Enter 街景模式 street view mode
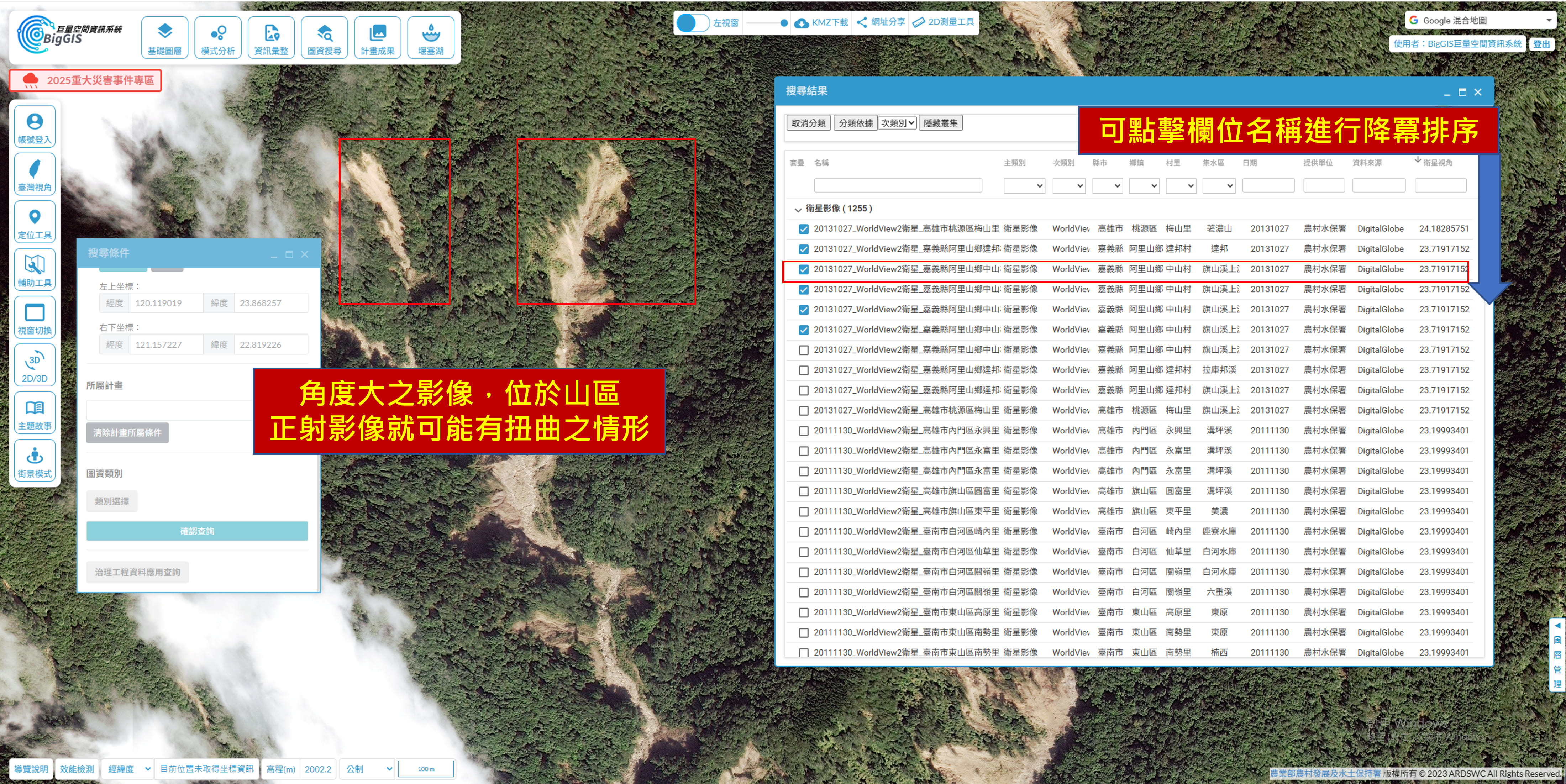This screenshot has width=1566, height=784. pyautogui.click(x=35, y=461)
